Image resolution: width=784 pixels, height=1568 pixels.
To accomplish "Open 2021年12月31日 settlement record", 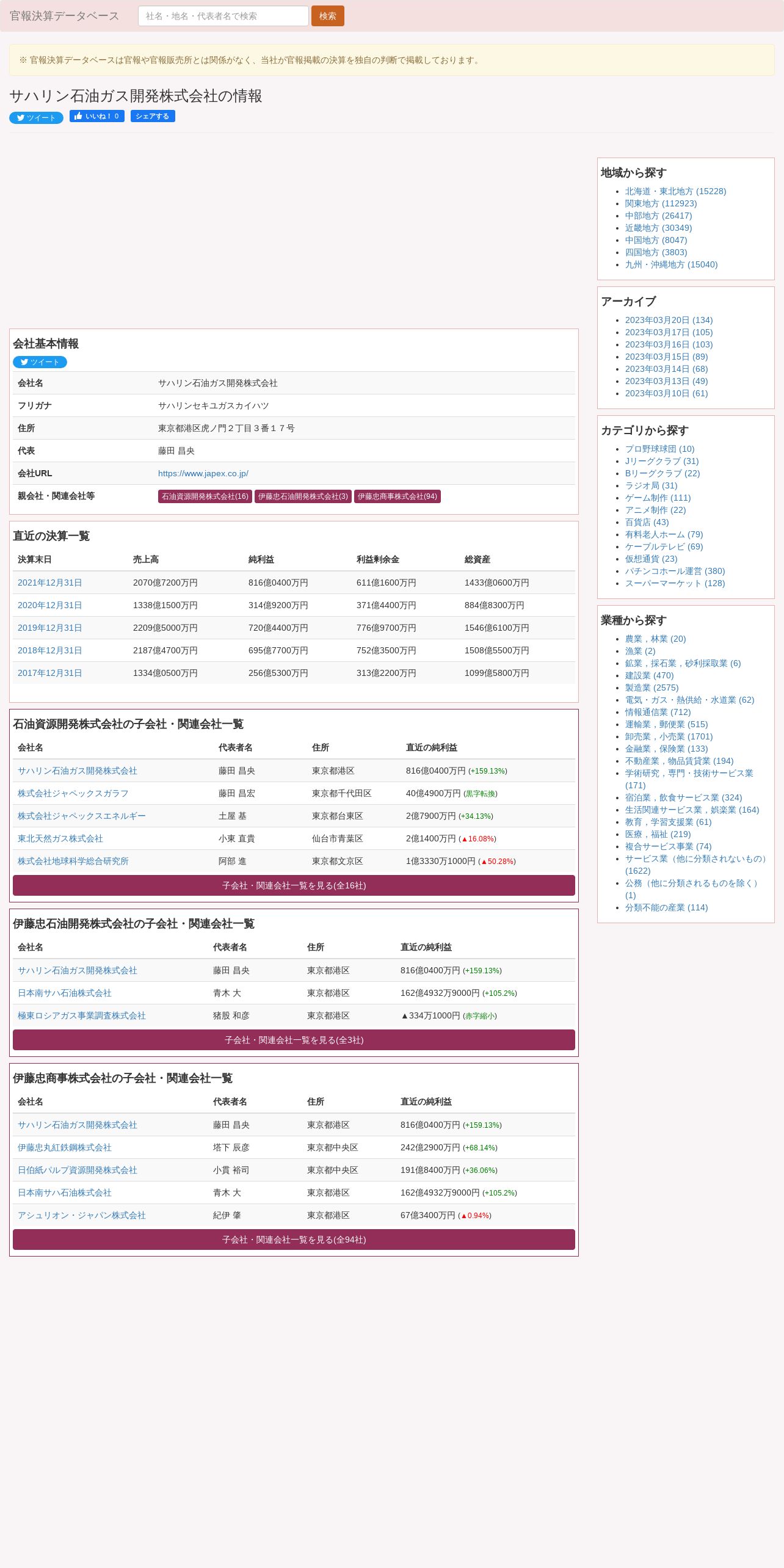I will pyautogui.click(x=50, y=583).
